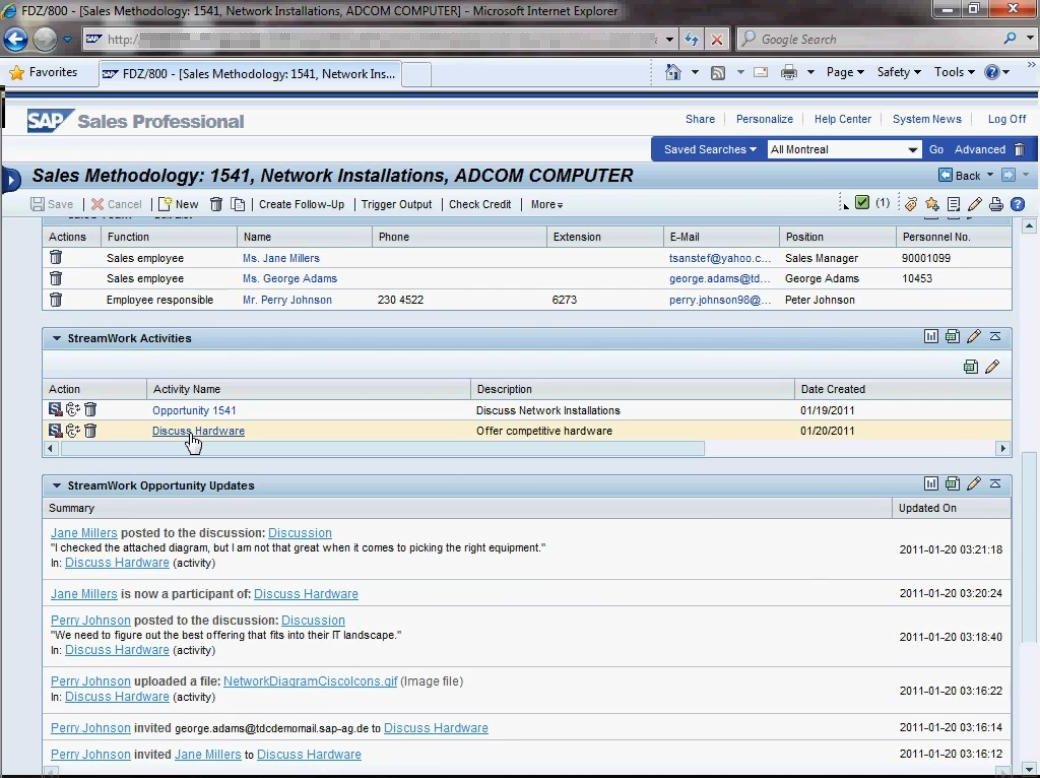Click the pencil personalize icon in page toolbar
Viewport: 1040px width, 778px height.
tap(974, 204)
